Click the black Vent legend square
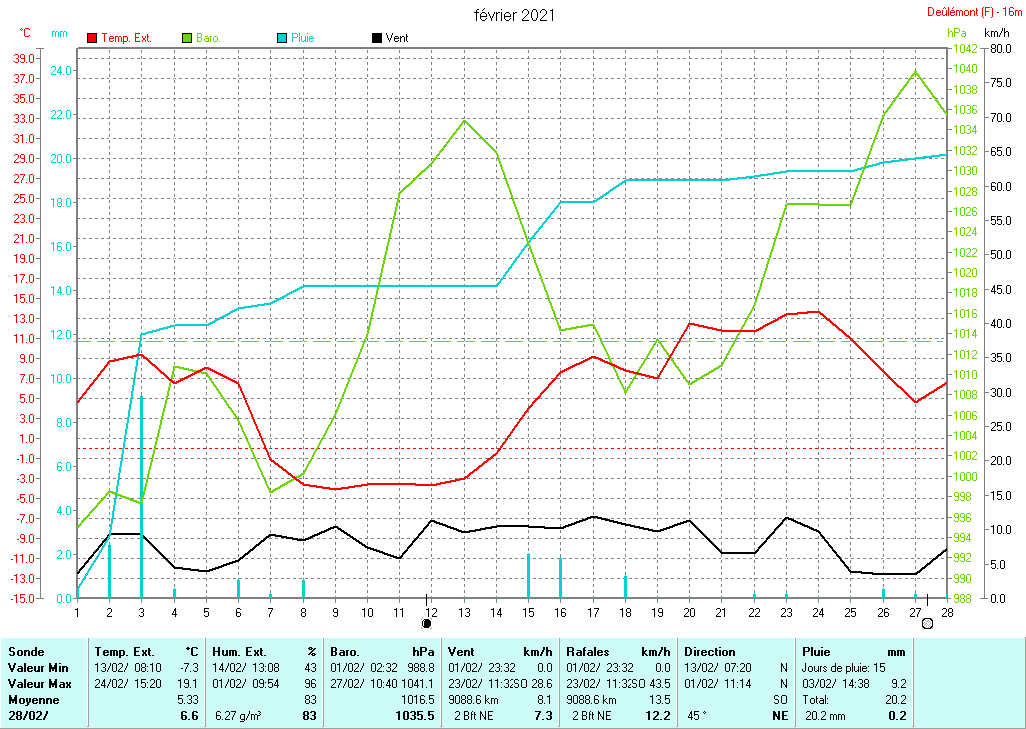 click(376, 38)
